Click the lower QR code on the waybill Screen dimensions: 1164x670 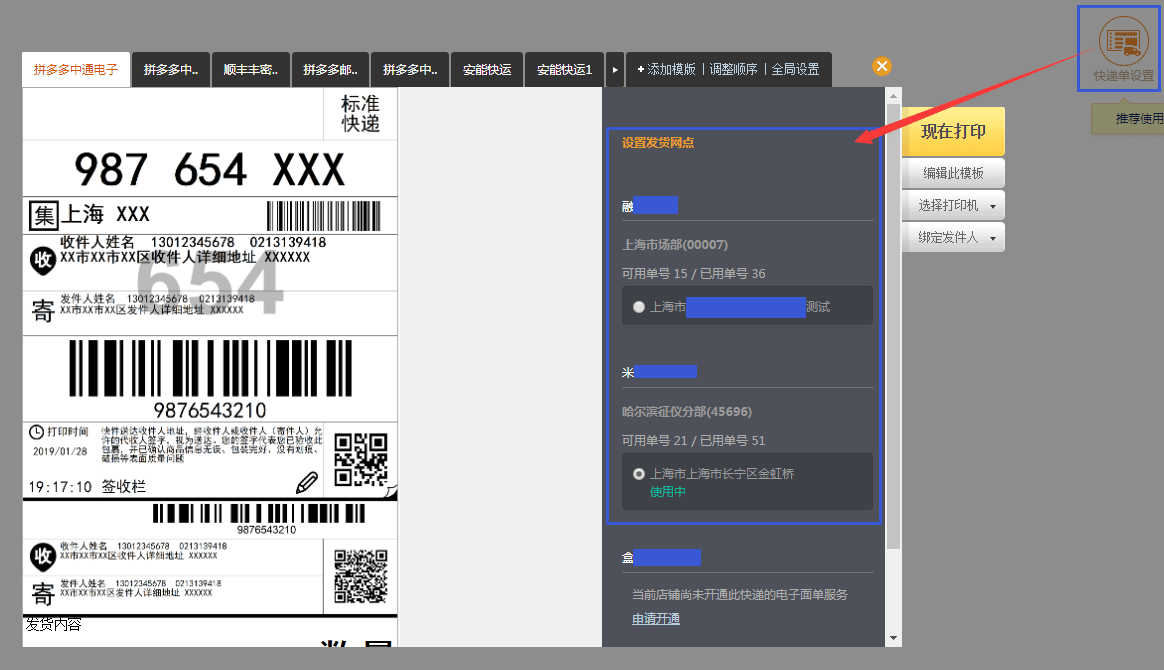[x=361, y=576]
